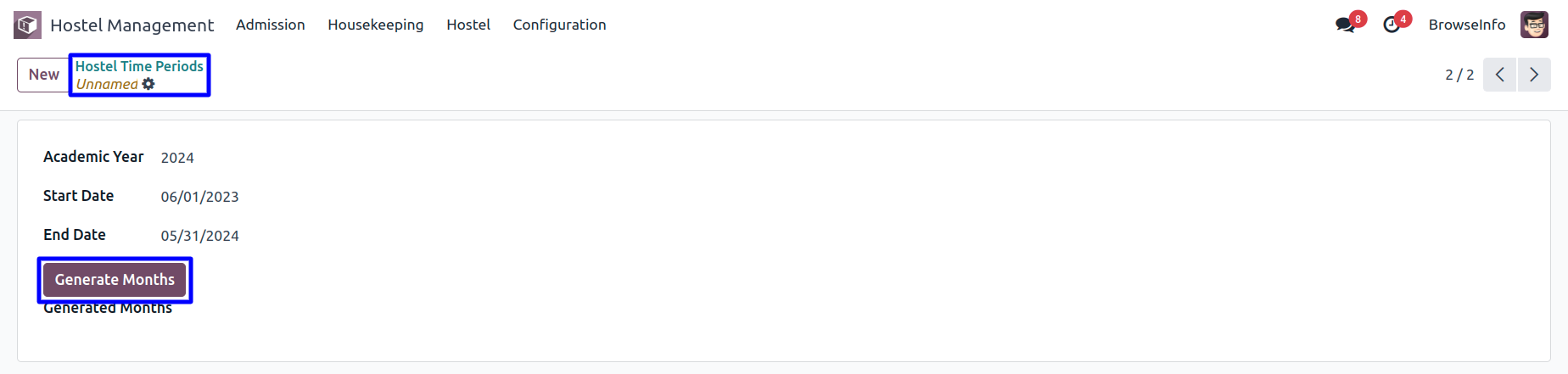The width and height of the screenshot is (1568, 374).
Task: Select the Start Date field 06/01/2023
Action: (x=200, y=197)
